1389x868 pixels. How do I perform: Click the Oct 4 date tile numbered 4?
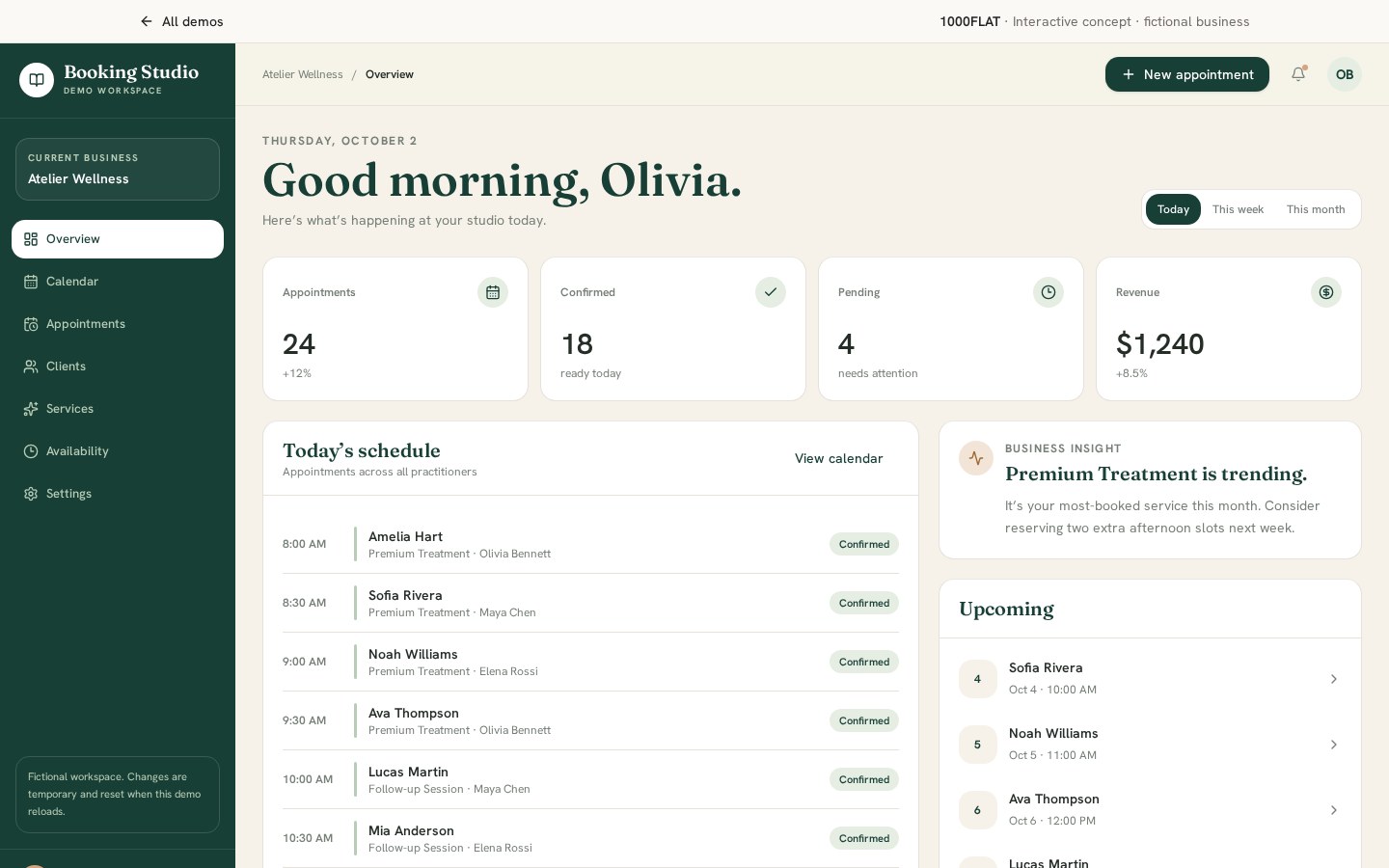977,679
